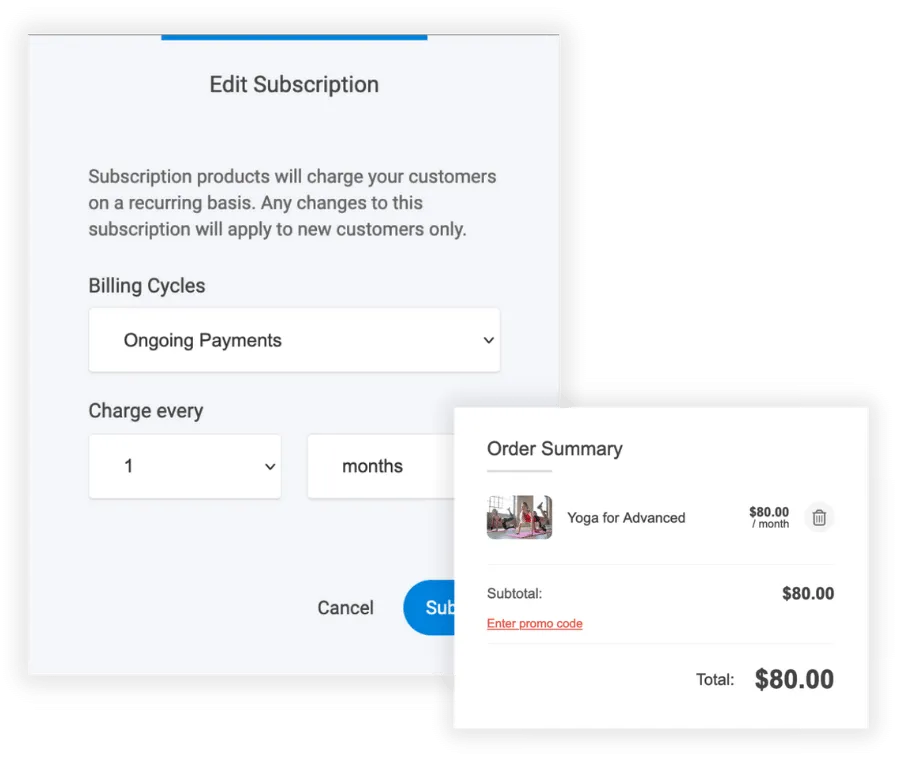Screen dimensions: 899x764
Task: Click the Charge every label
Action: tap(146, 410)
